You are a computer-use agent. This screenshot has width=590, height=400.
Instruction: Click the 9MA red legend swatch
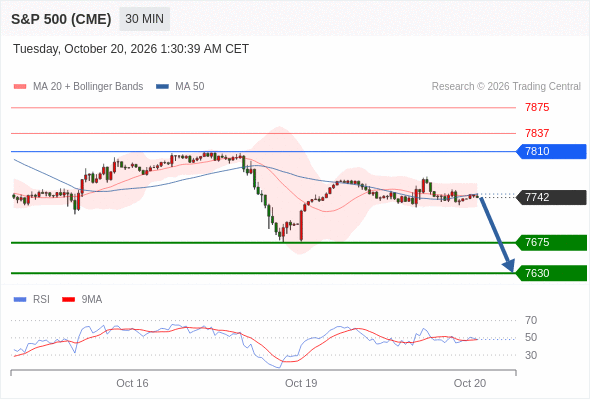[68, 300]
